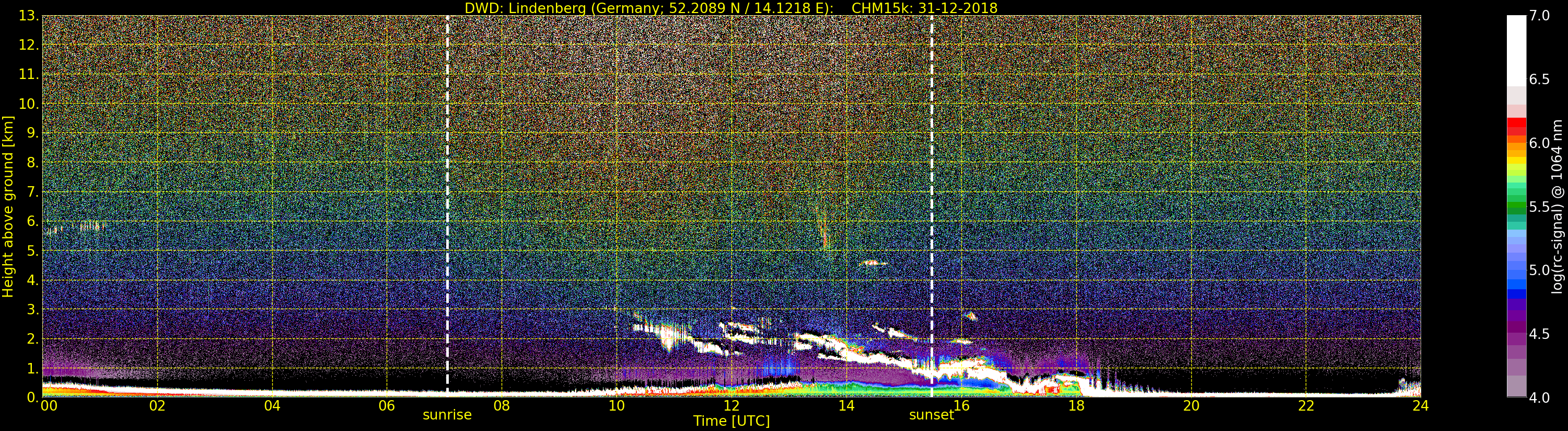
Task: Click the 'sunset' label below the axis
Action: (x=931, y=415)
